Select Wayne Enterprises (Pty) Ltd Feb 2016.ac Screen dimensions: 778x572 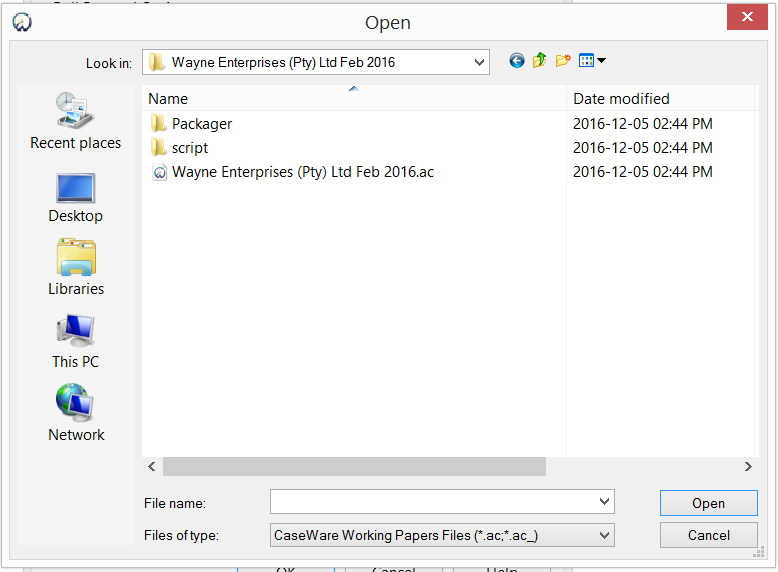(x=303, y=172)
